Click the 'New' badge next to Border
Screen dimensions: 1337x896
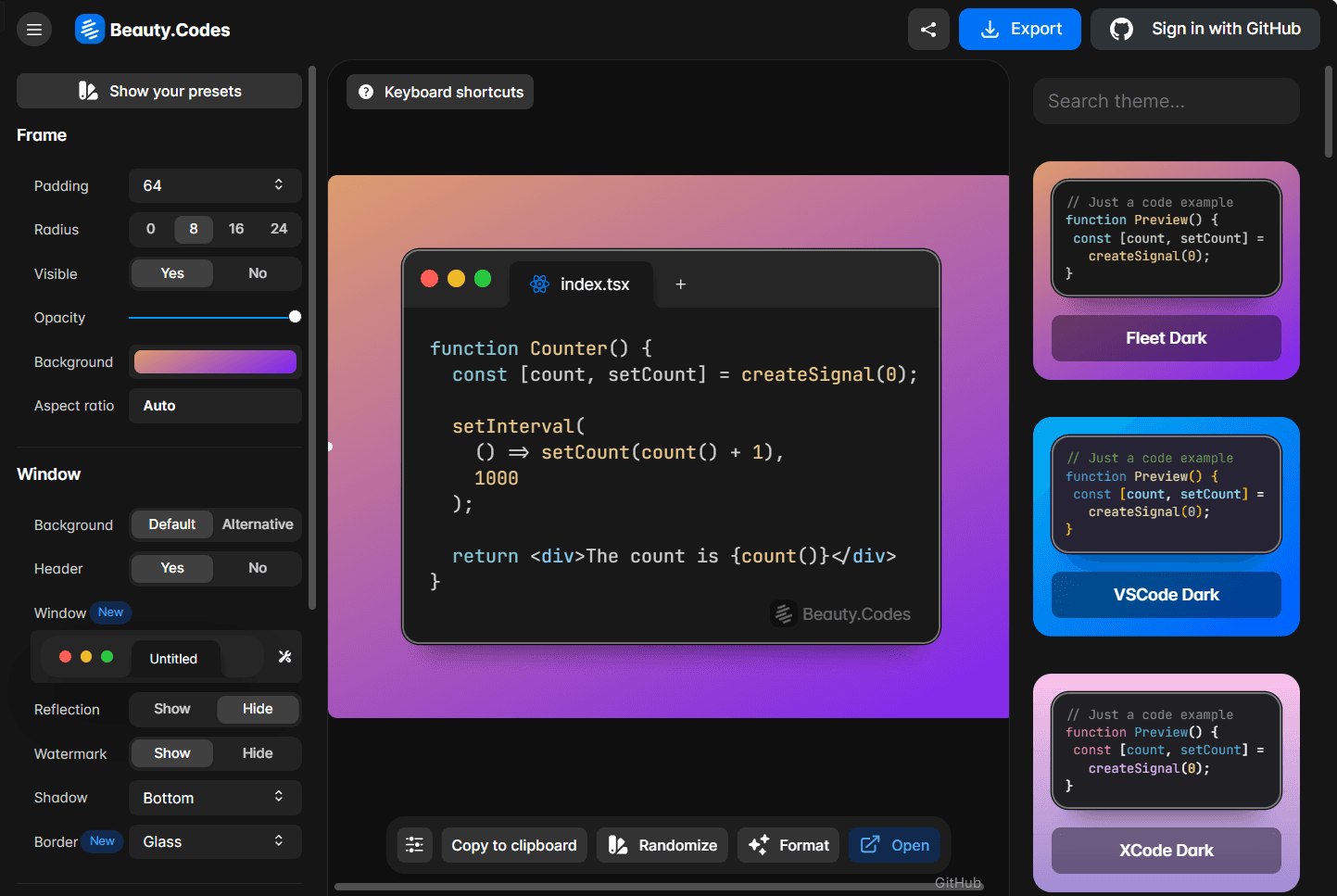pos(102,841)
